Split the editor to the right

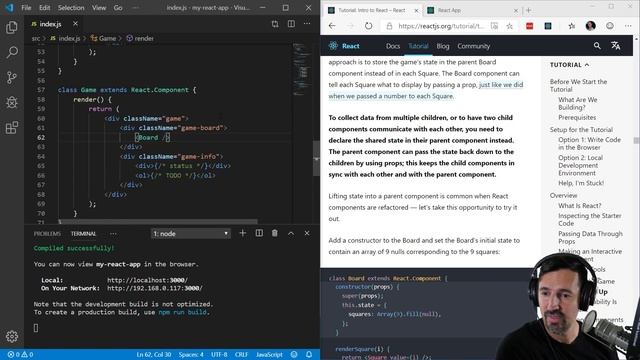click(291, 24)
